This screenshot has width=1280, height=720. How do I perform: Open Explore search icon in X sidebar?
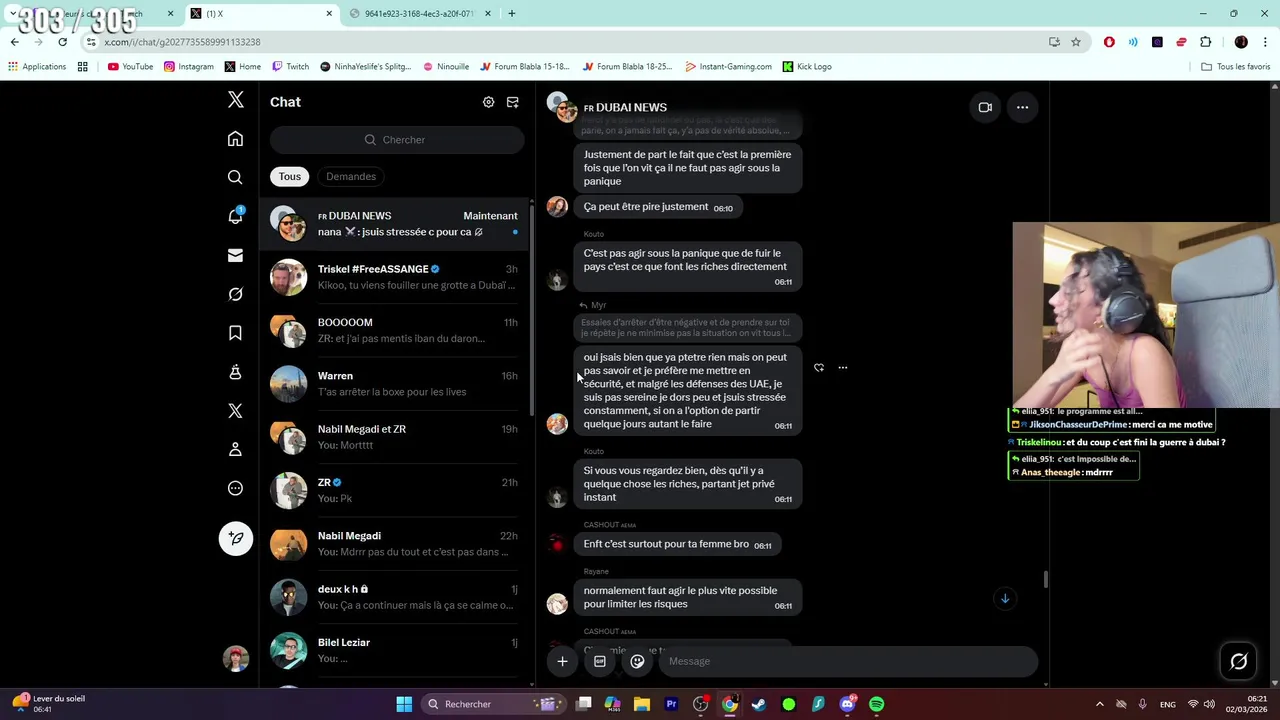[x=236, y=177]
